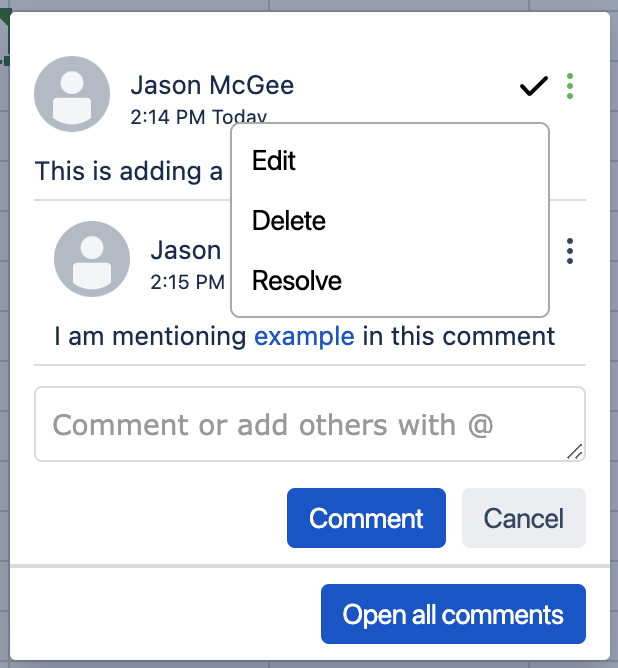The image size is (618, 668).
Task: Click Jason McGee's top avatar icon
Action: [x=72, y=94]
